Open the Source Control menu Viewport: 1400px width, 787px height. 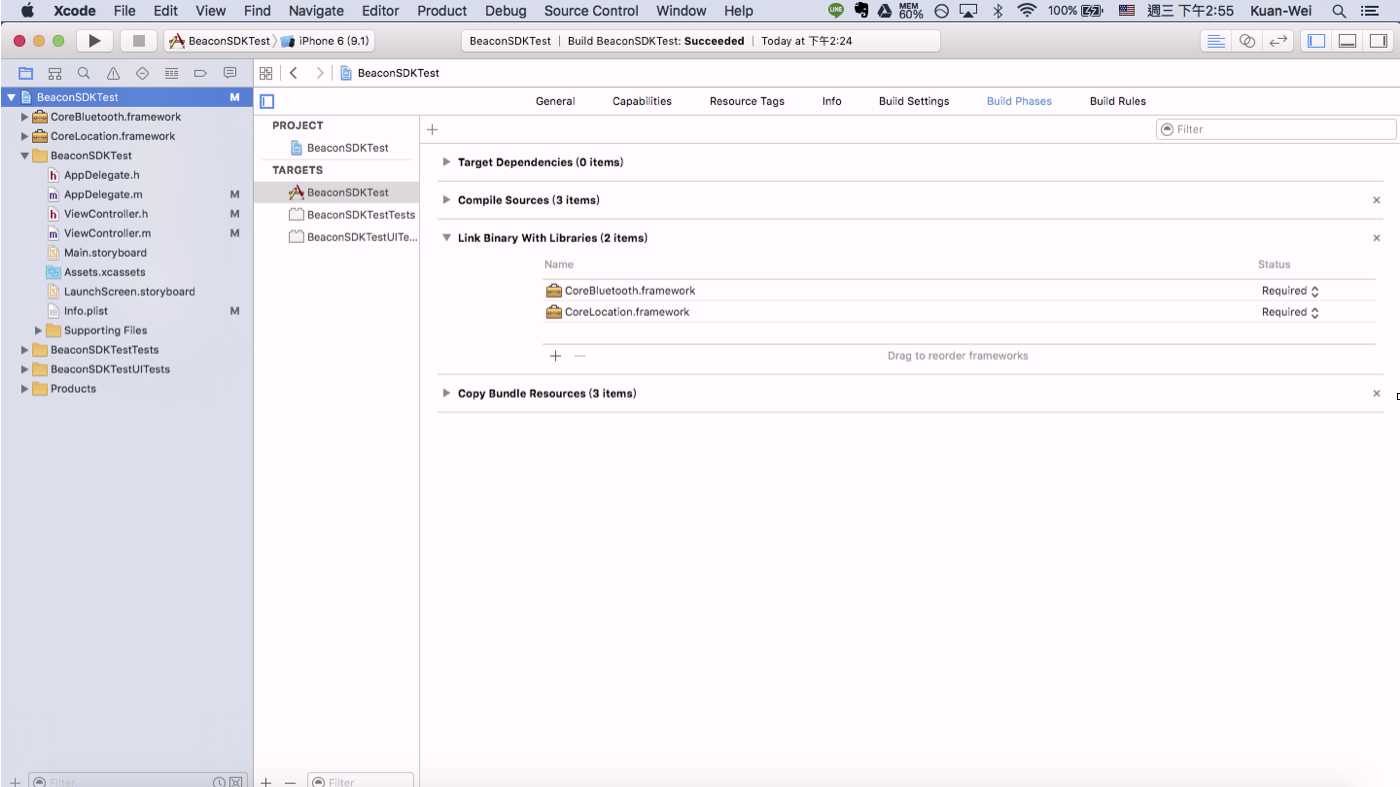[x=591, y=11]
